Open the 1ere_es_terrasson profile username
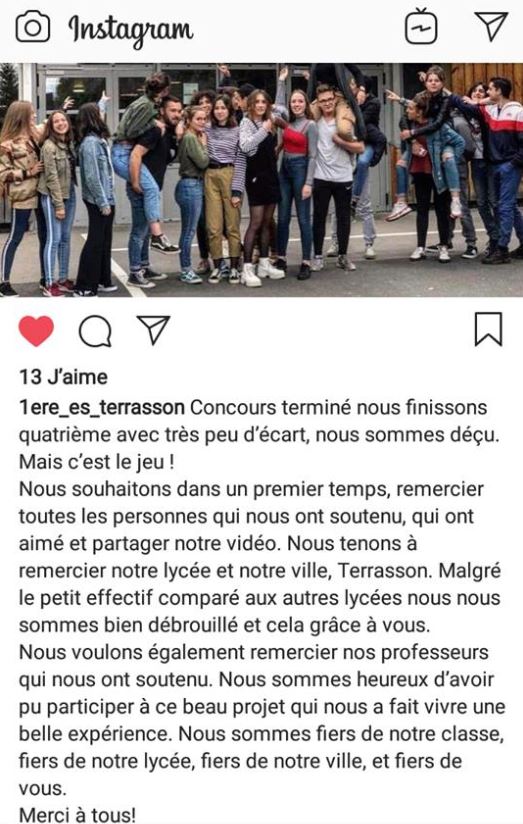Viewport: 523px width, 824px height. coord(102,408)
